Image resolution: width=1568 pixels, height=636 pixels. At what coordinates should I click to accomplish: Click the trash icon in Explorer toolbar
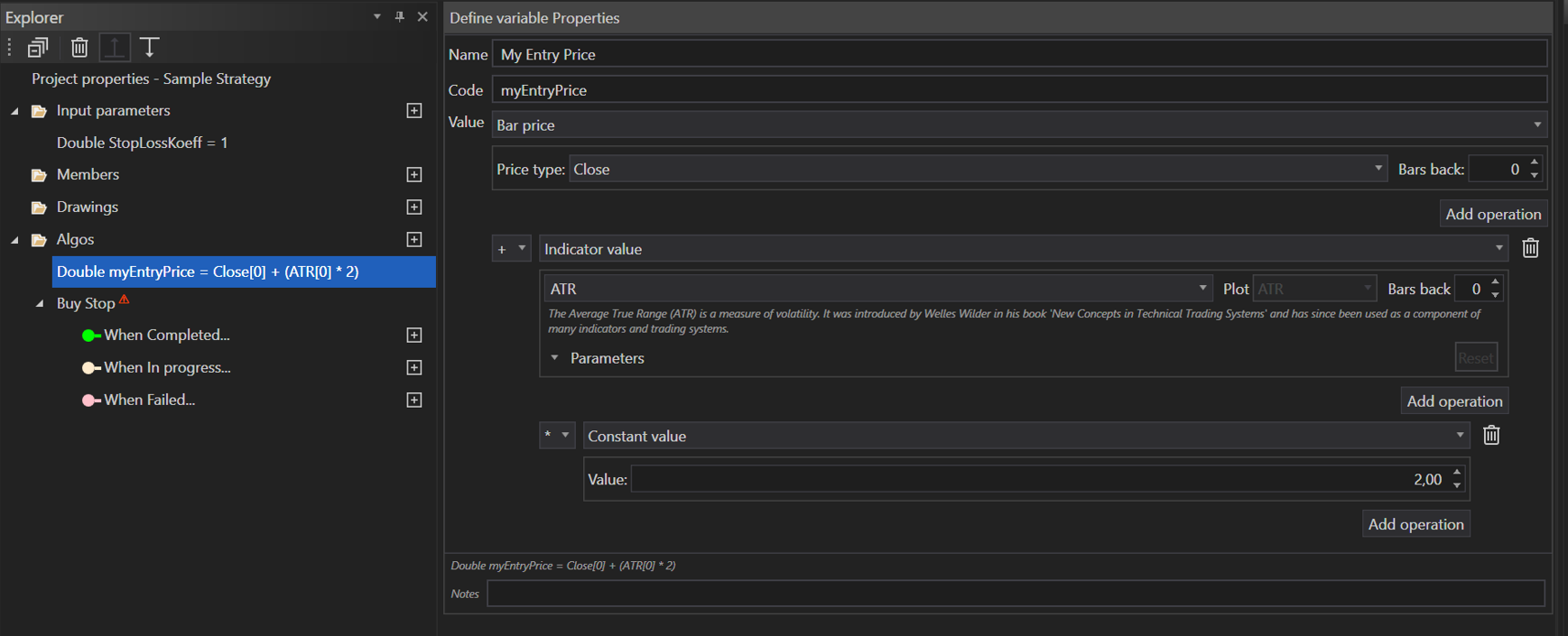point(79,47)
